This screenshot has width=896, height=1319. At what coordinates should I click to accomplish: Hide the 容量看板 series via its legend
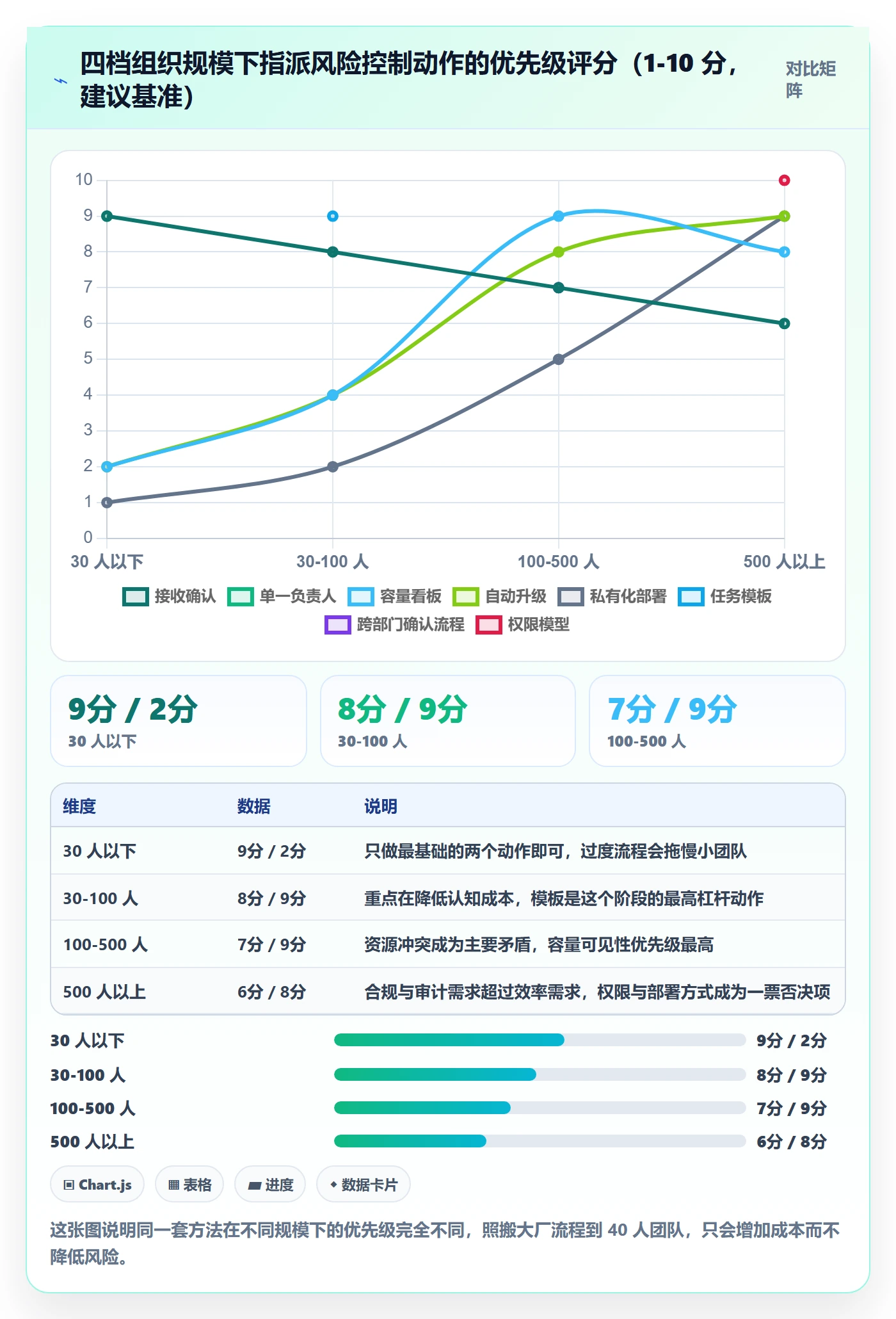coord(394,596)
